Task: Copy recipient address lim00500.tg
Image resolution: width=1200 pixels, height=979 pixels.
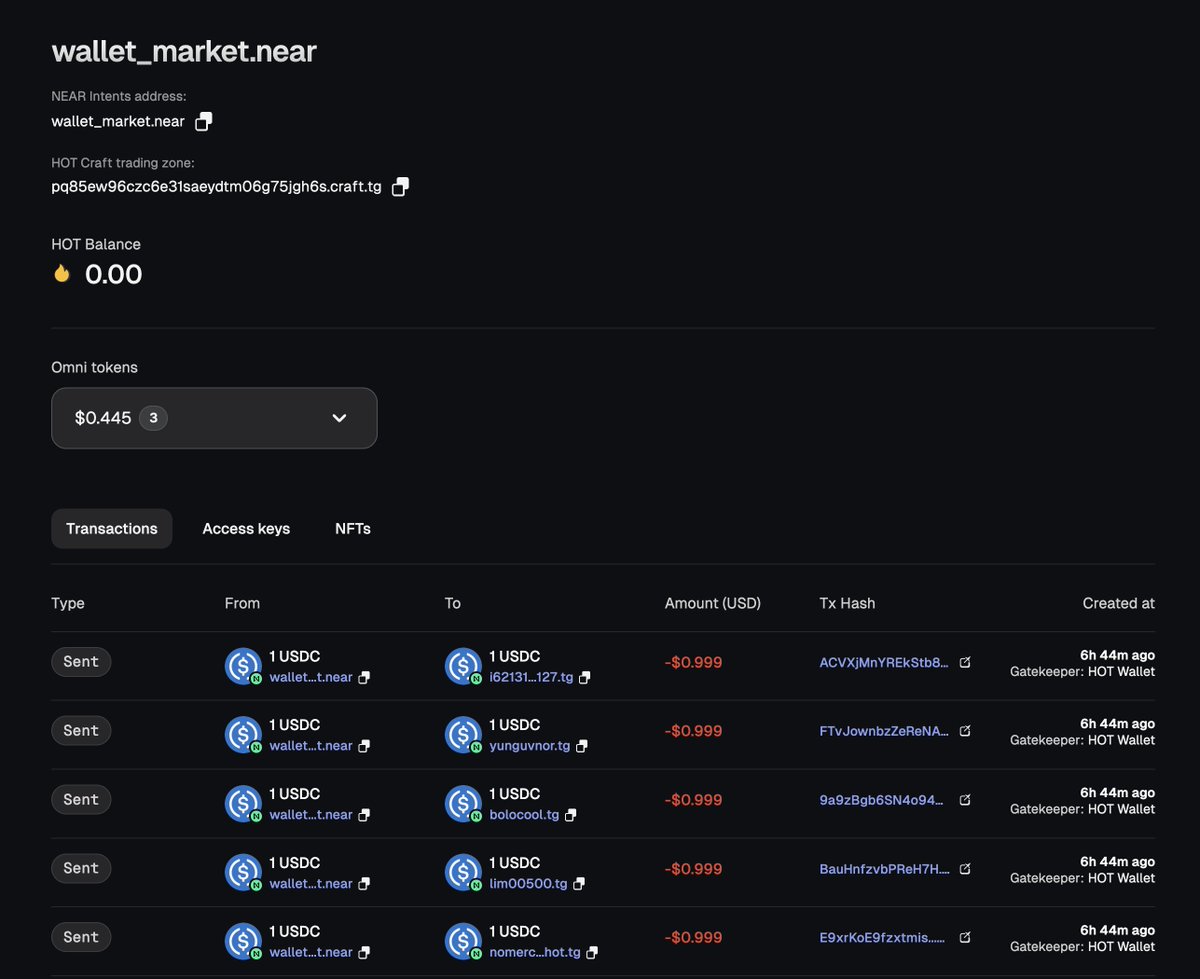Action: (x=579, y=884)
